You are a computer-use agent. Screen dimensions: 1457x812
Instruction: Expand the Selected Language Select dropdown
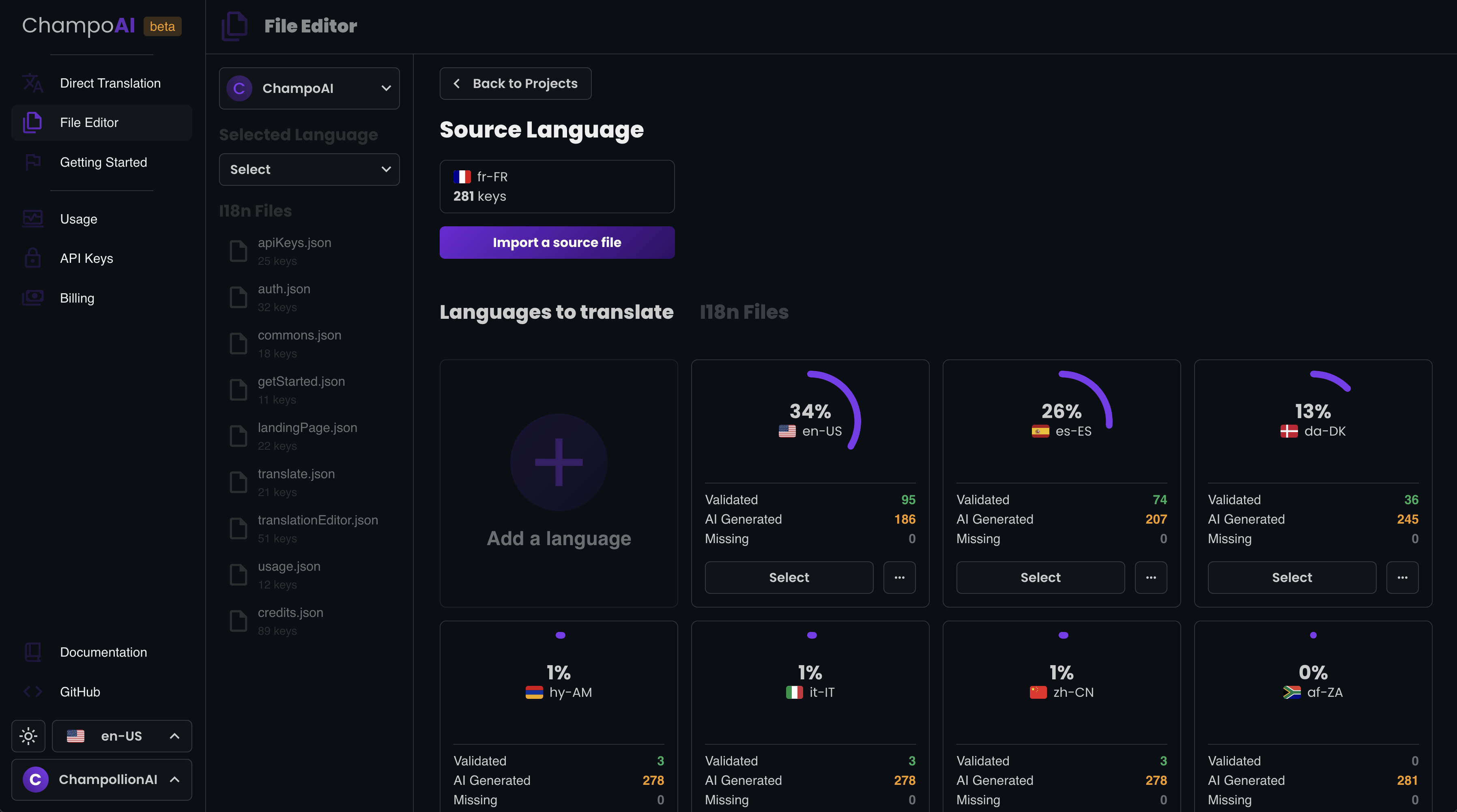(x=309, y=170)
